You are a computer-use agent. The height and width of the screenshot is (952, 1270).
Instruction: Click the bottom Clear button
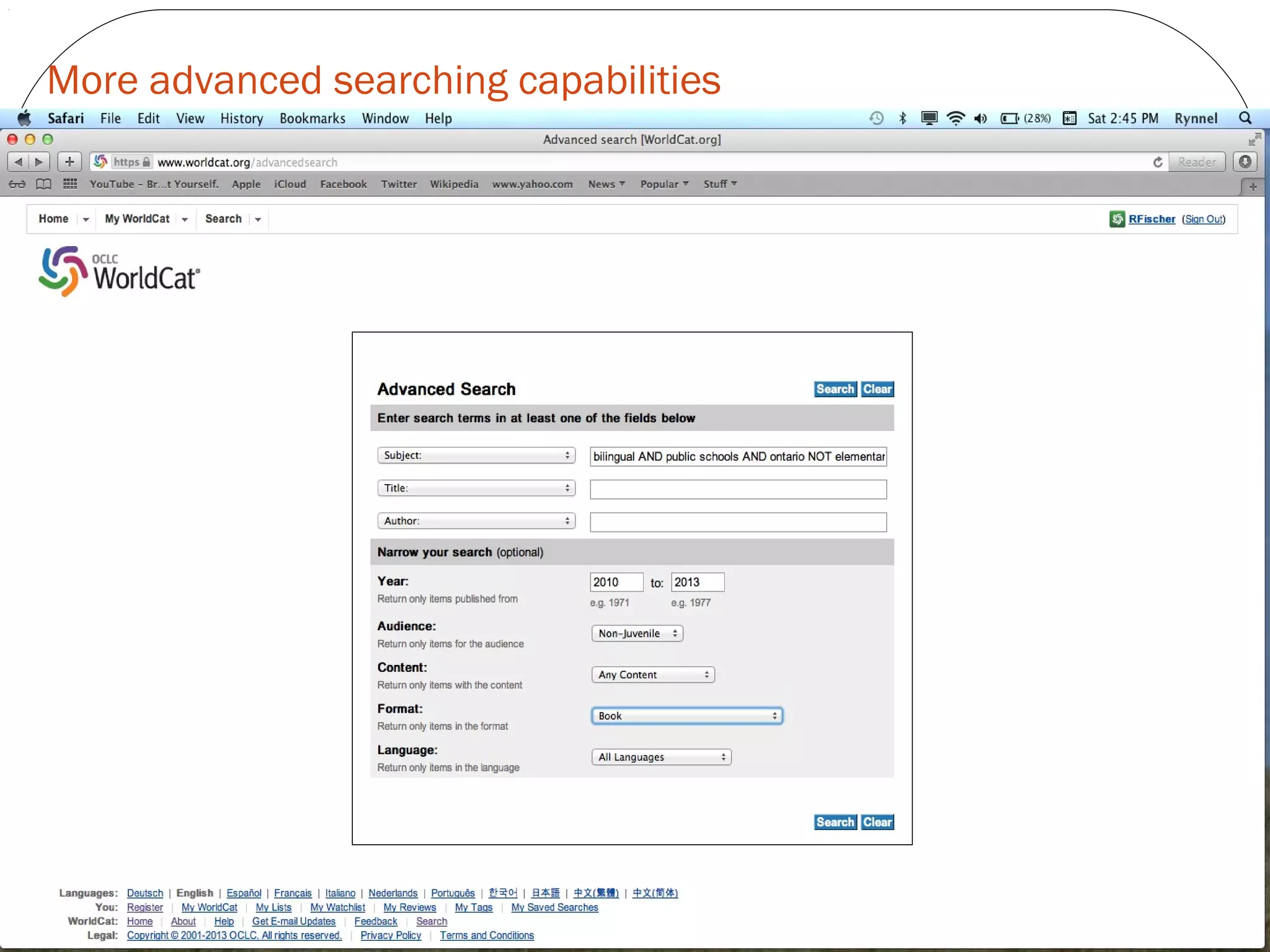(x=877, y=822)
